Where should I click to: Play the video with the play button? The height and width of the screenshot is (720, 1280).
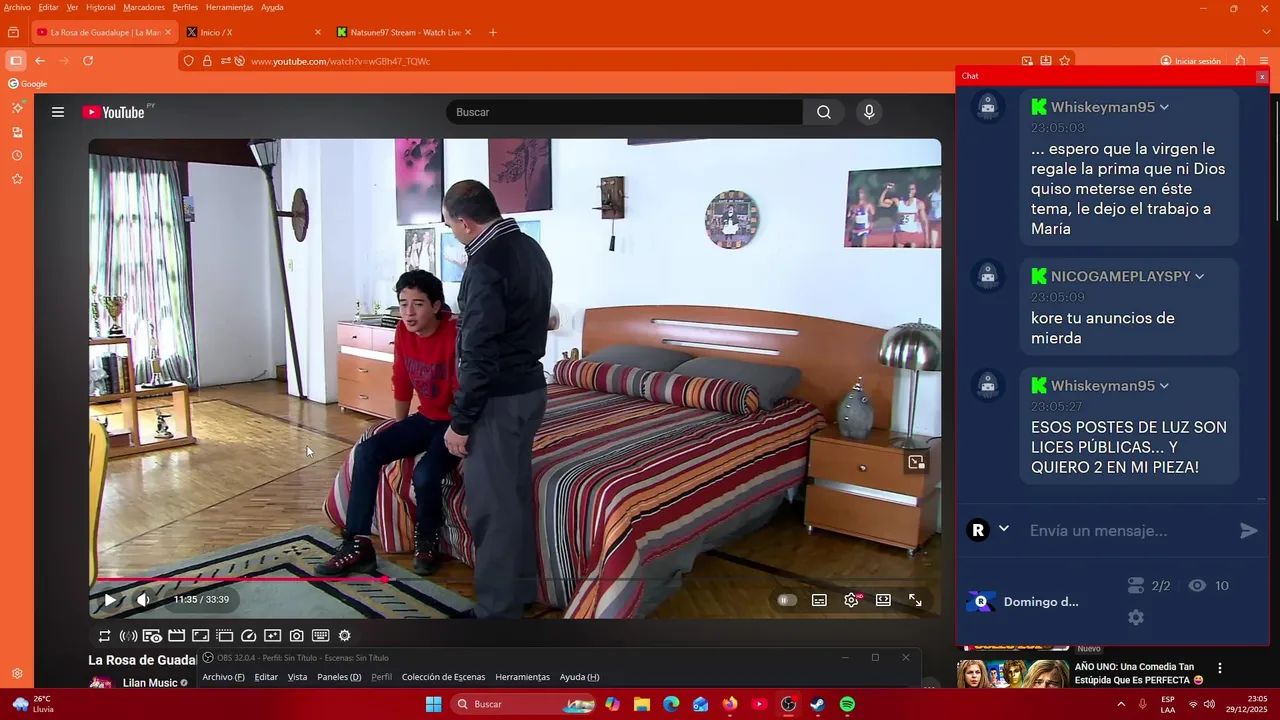[110, 600]
